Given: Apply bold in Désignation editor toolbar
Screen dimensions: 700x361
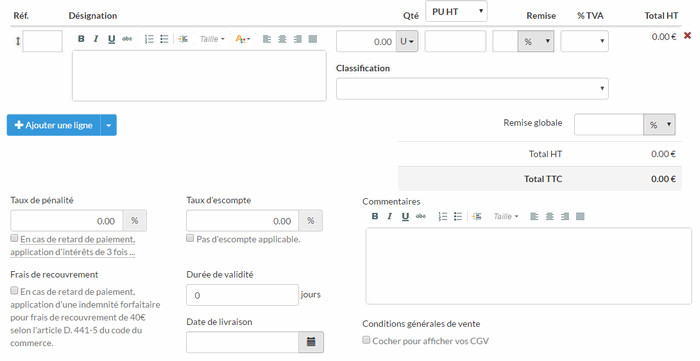Looking at the screenshot, I should (x=81, y=39).
